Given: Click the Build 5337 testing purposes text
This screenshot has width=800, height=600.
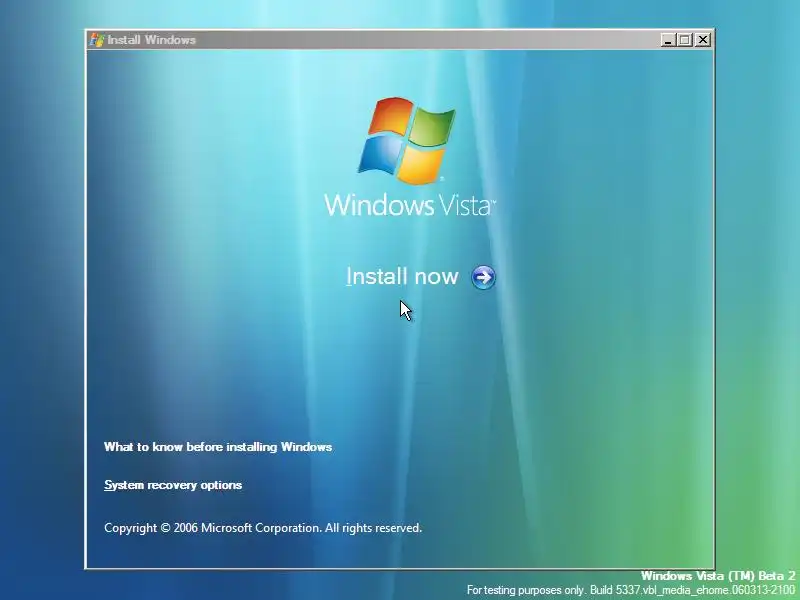Looking at the screenshot, I should tap(631, 590).
